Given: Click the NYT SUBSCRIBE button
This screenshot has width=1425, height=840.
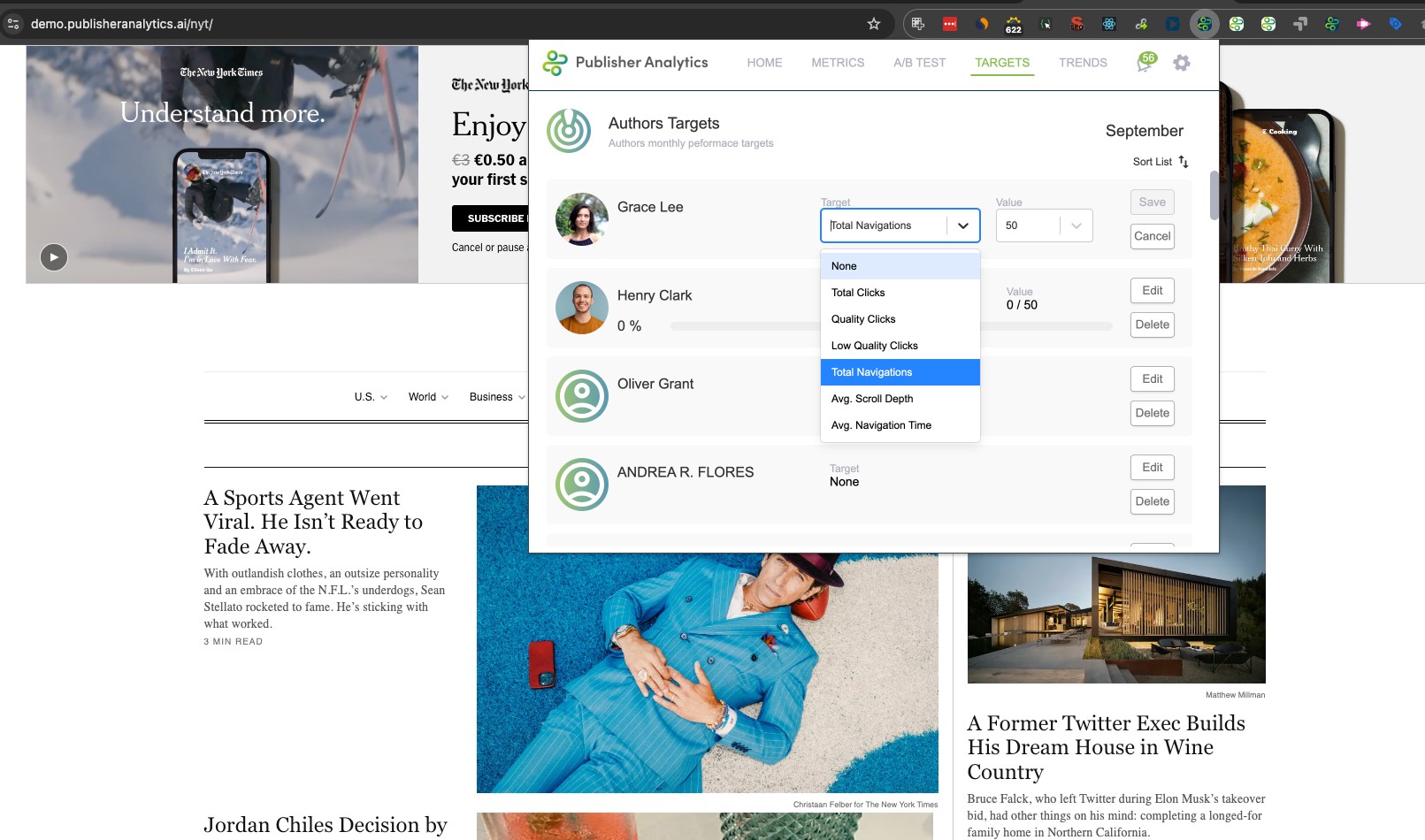Looking at the screenshot, I should [x=491, y=218].
